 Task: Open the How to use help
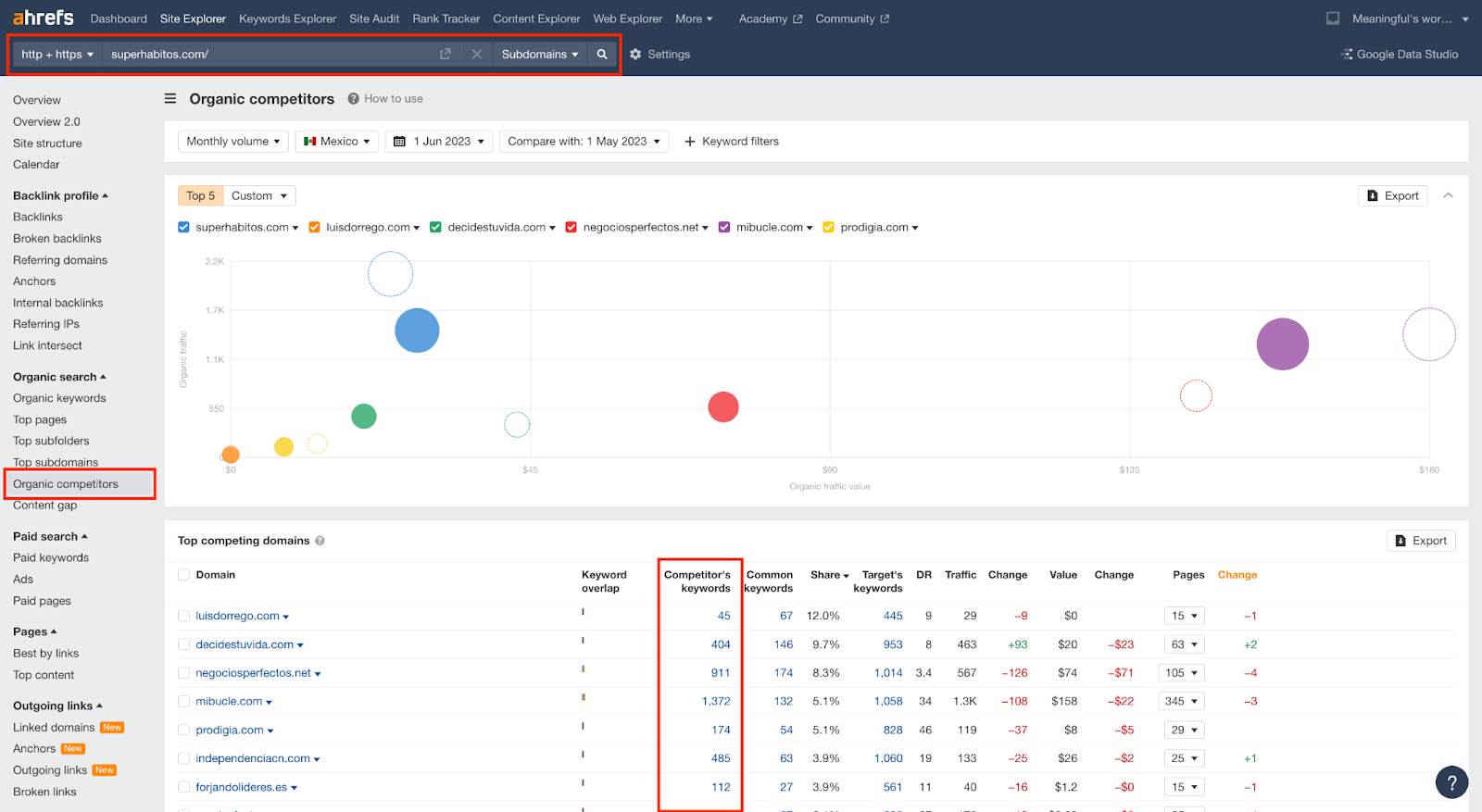click(x=385, y=99)
